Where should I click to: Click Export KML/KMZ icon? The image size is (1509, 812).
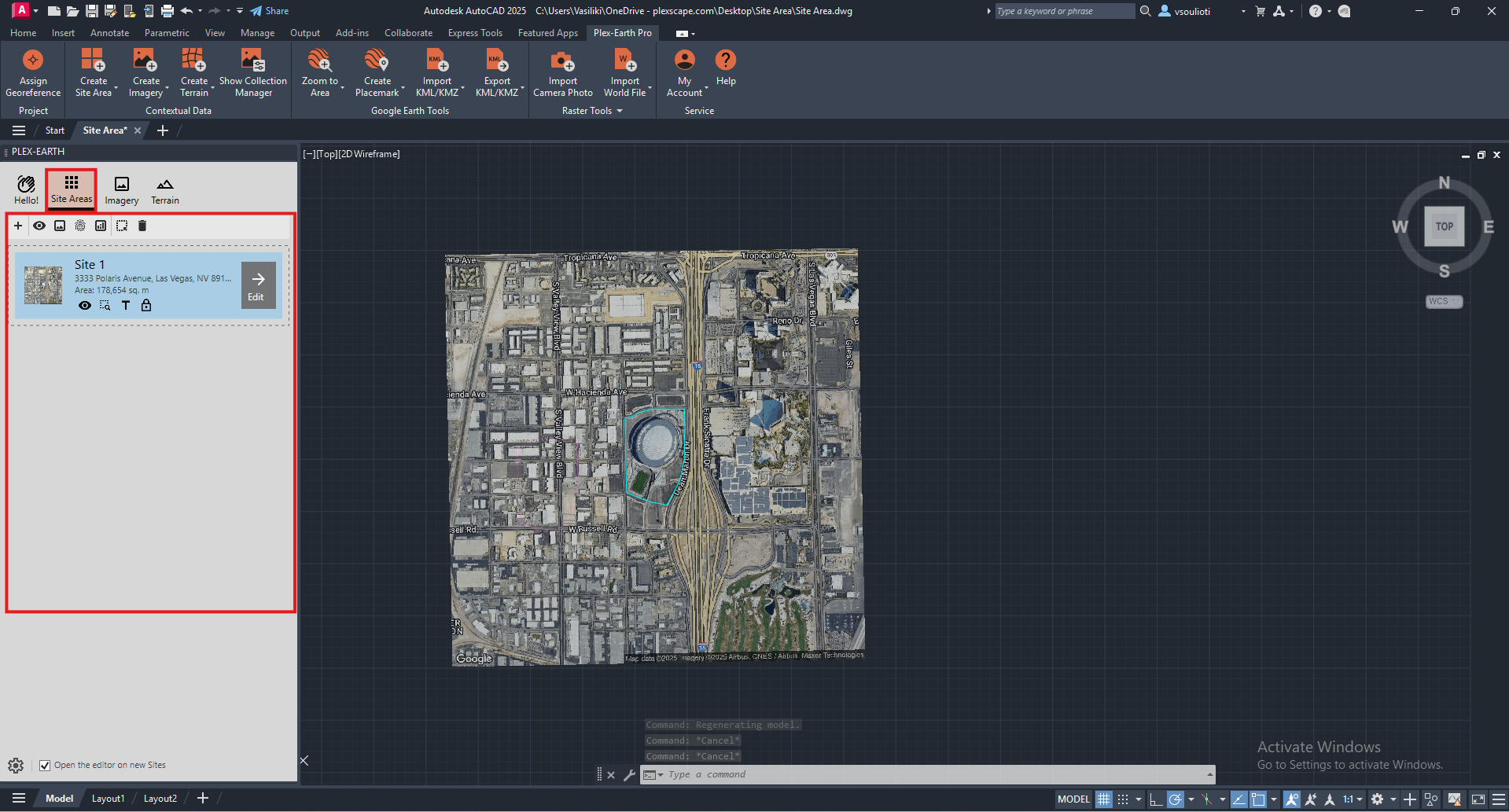[497, 61]
